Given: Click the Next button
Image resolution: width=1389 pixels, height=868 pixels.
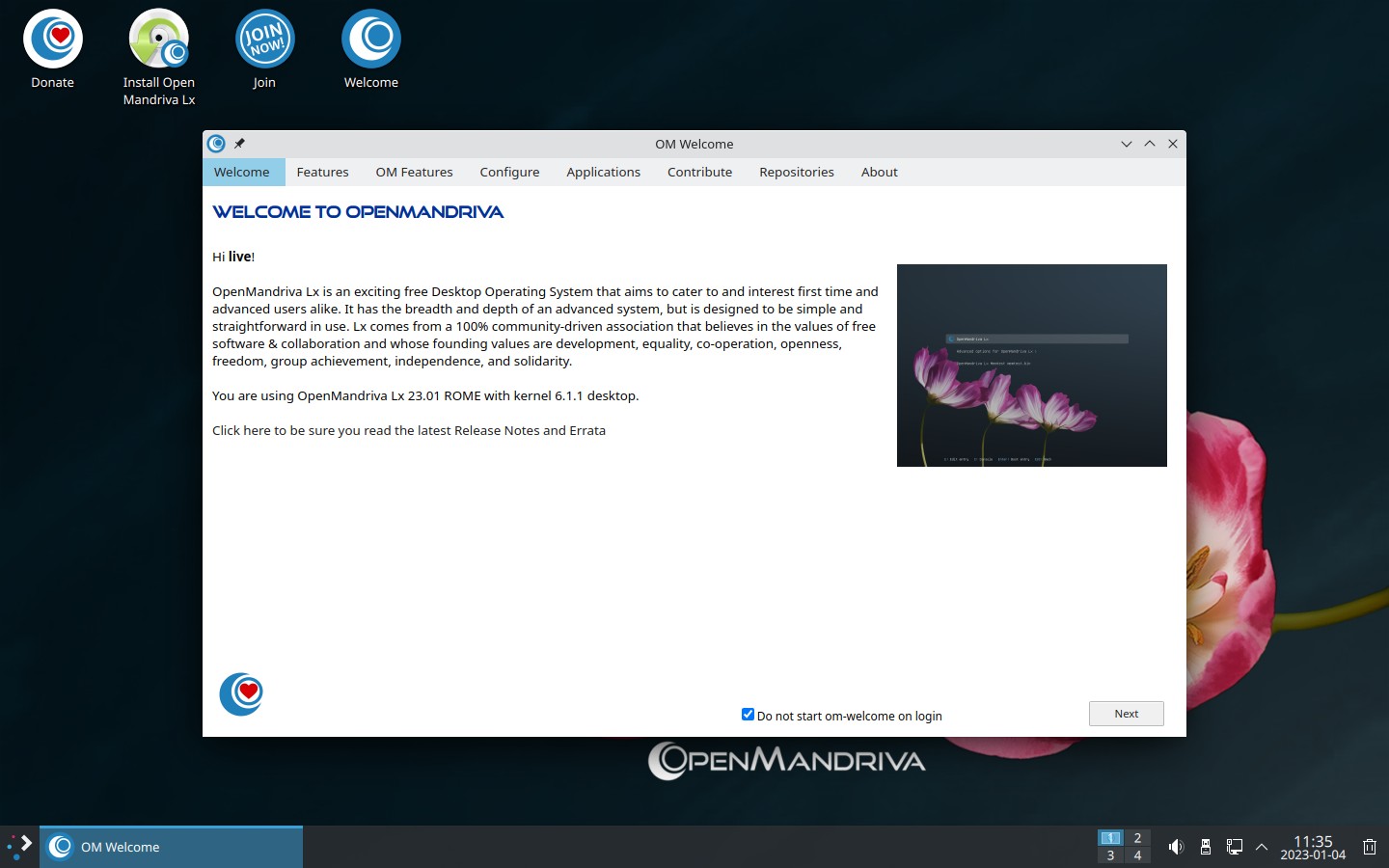Looking at the screenshot, I should coord(1127,714).
